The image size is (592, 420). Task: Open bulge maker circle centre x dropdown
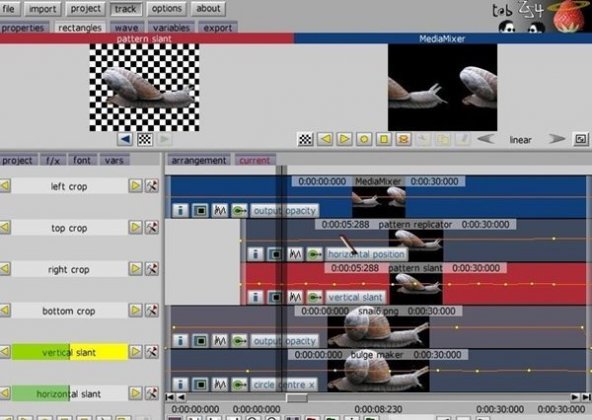click(x=284, y=384)
